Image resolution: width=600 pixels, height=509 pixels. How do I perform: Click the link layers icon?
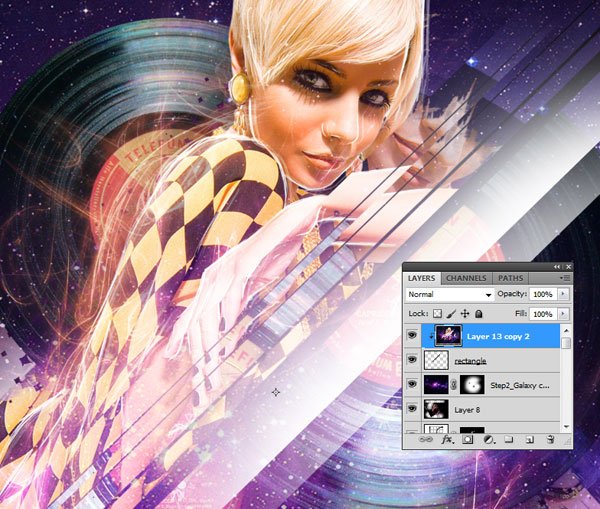(x=425, y=440)
